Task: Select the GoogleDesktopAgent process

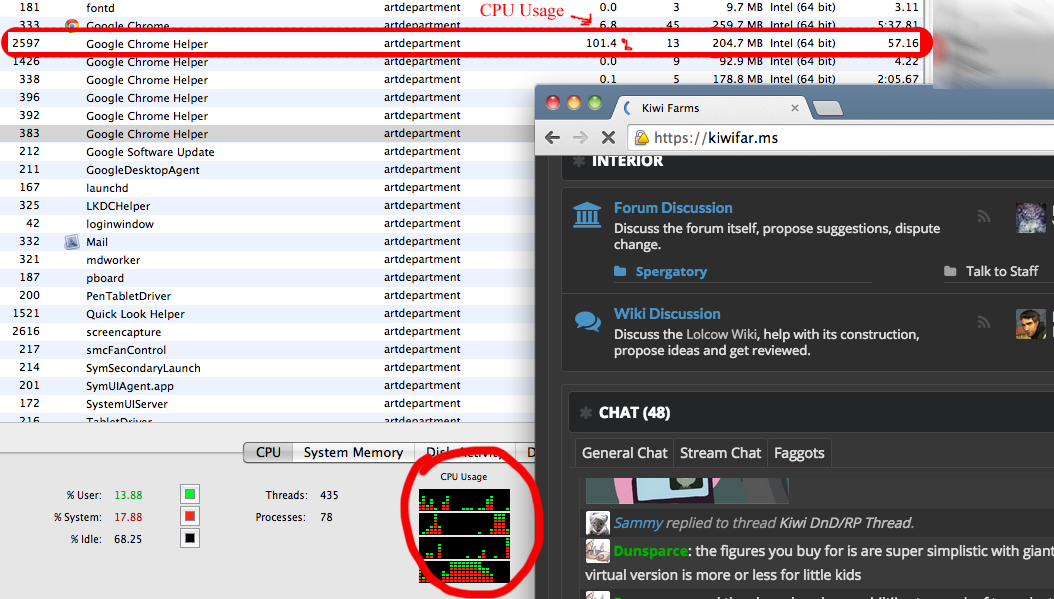Action: (268, 169)
